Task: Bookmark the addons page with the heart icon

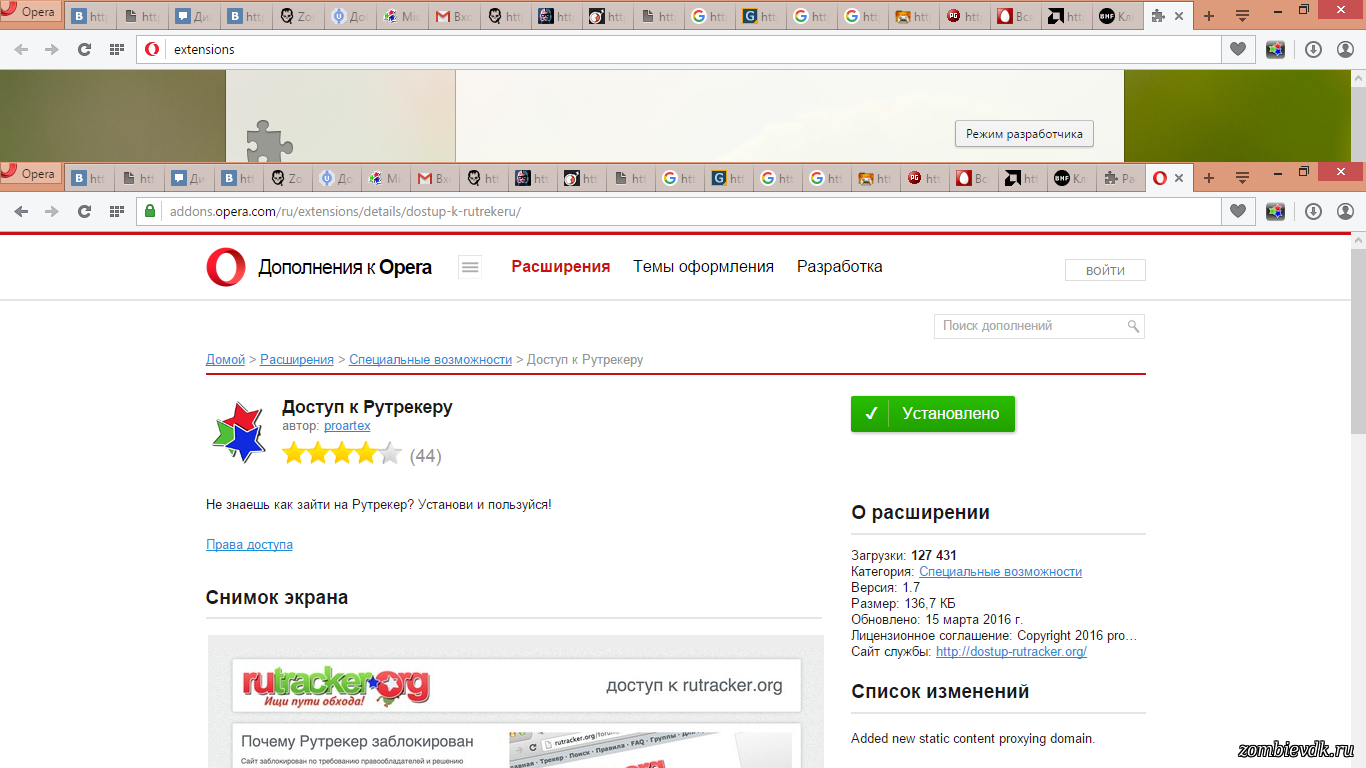Action: pyautogui.click(x=1238, y=211)
